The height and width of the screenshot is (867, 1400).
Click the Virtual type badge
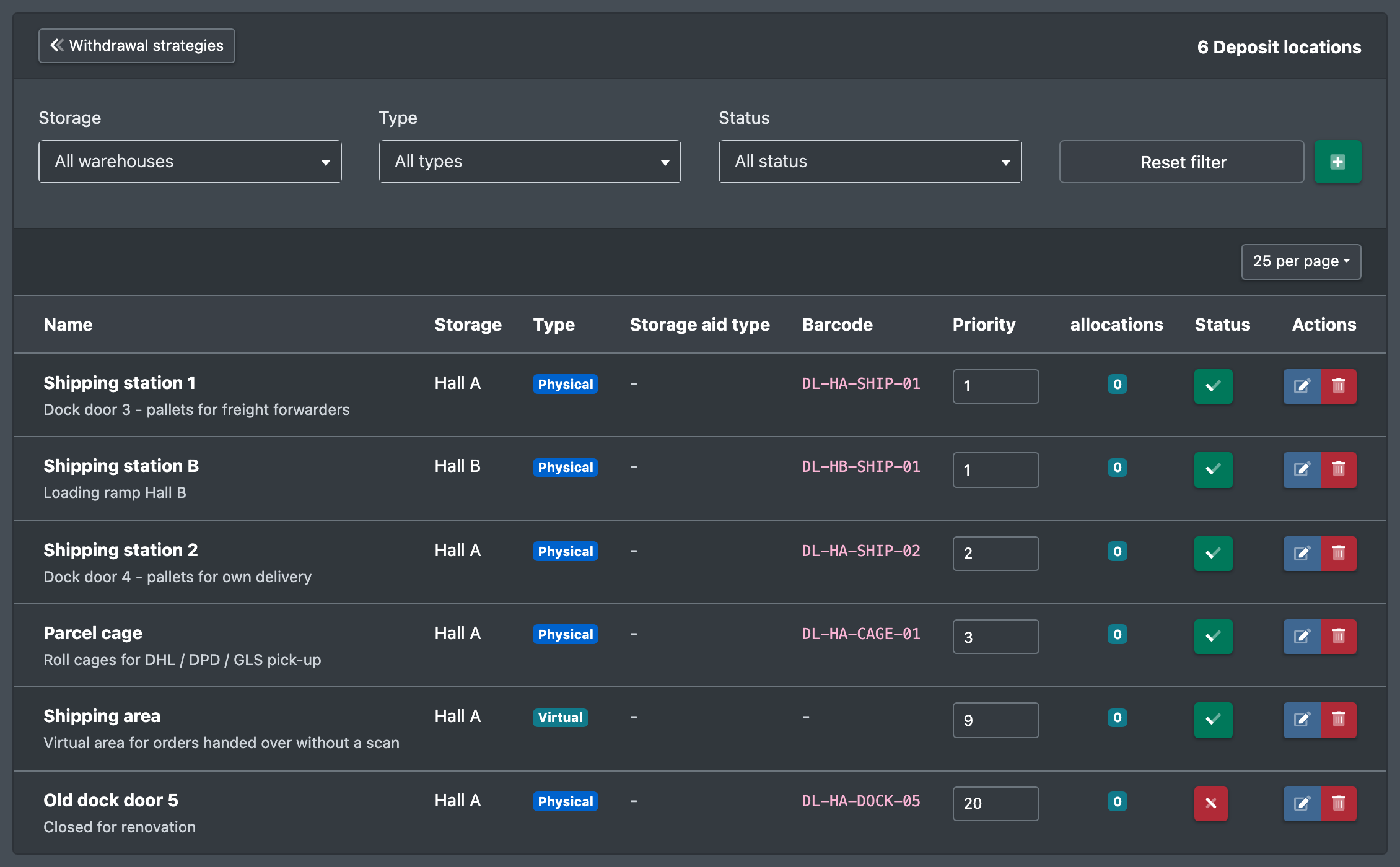coord(560,717)
